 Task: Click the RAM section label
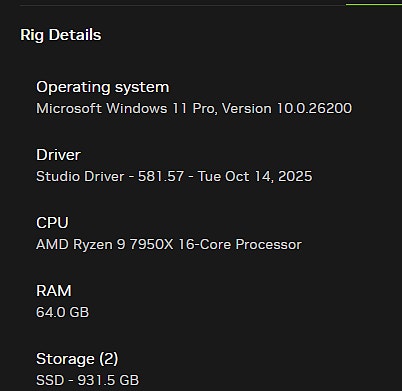(x=54, y=291)
